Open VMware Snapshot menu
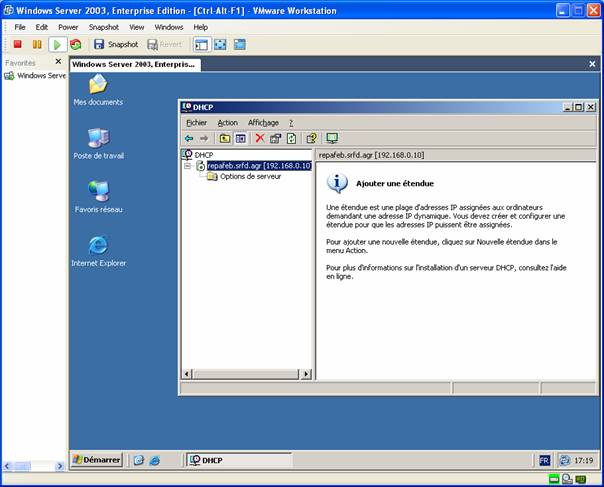 [104, 27]
